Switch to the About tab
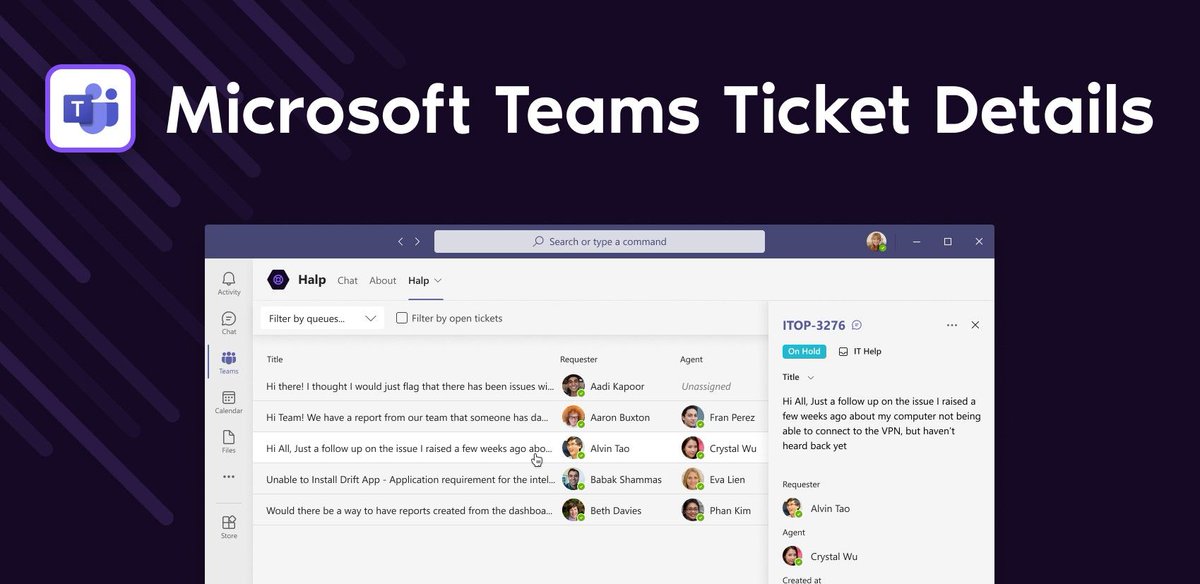Screen dimensions: 1200x584 coord(383,281)
